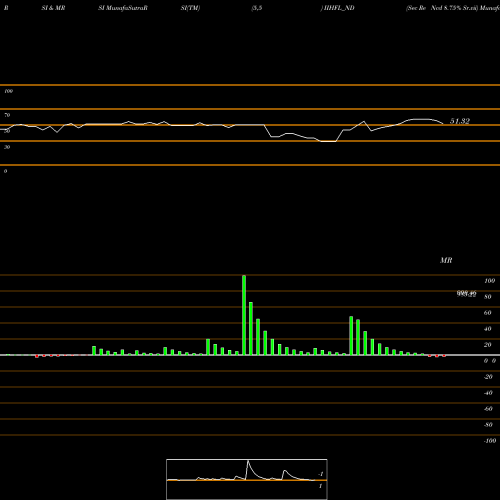
Task: Click the 'SI & MR' header text
Action: tap(53, 8)
